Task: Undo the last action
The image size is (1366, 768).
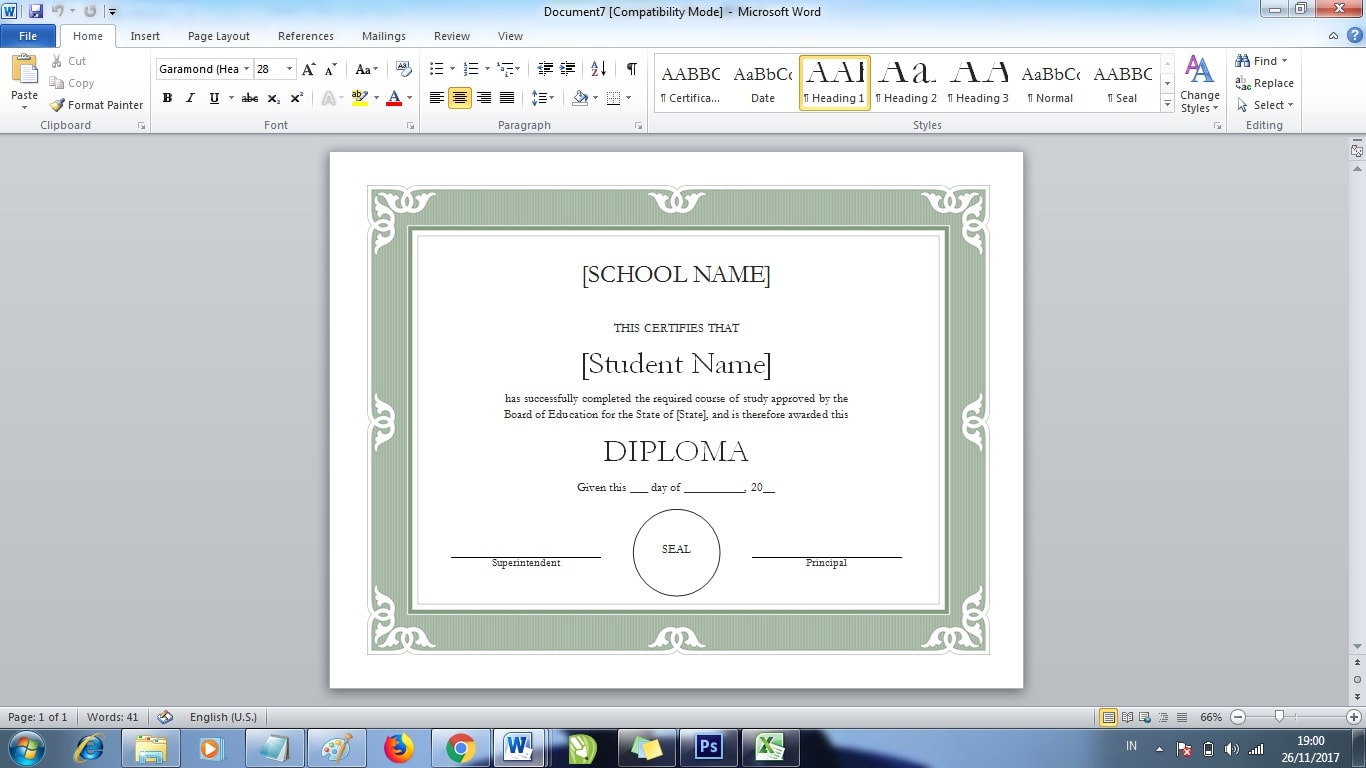Action: (58, 11)
